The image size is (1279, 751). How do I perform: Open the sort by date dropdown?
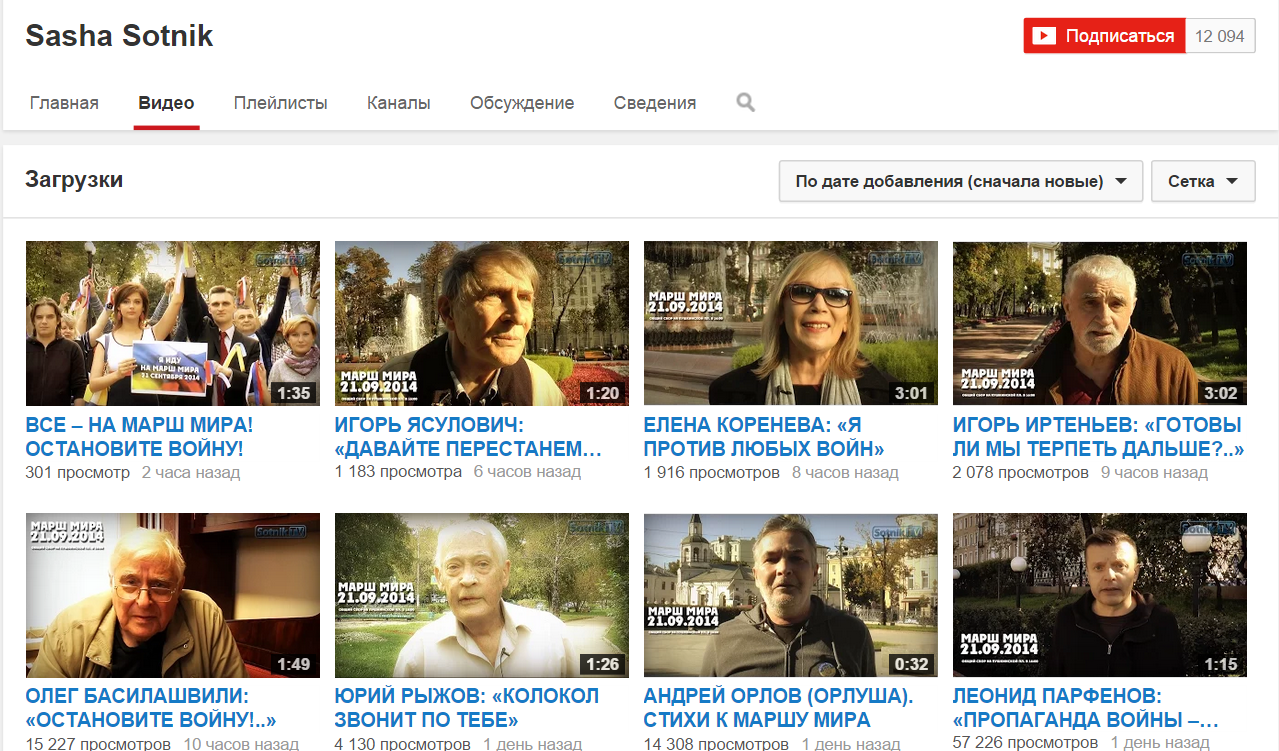click(x=960, y=181)
